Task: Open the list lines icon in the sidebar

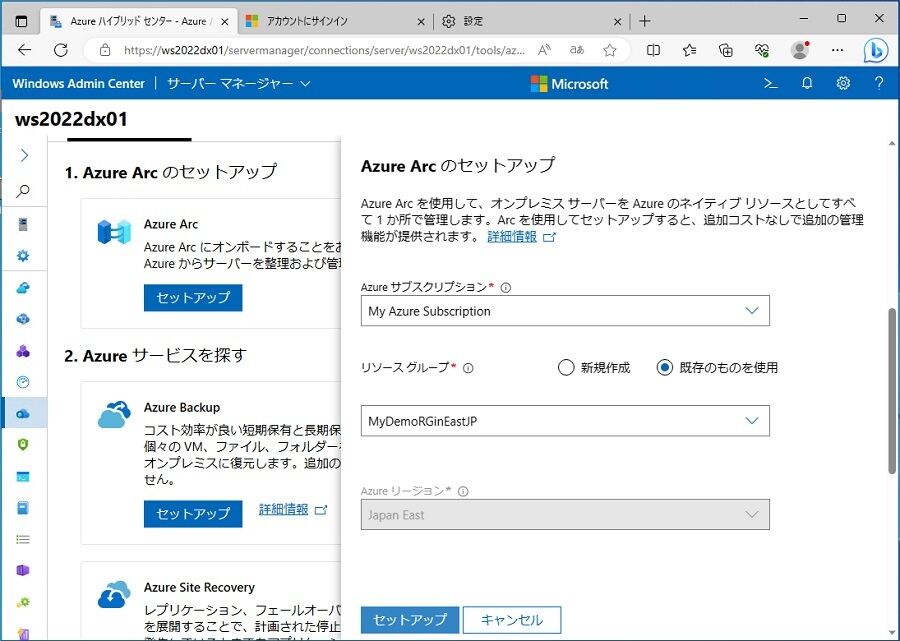Action: pyautogui.click(x=23, y=539)
